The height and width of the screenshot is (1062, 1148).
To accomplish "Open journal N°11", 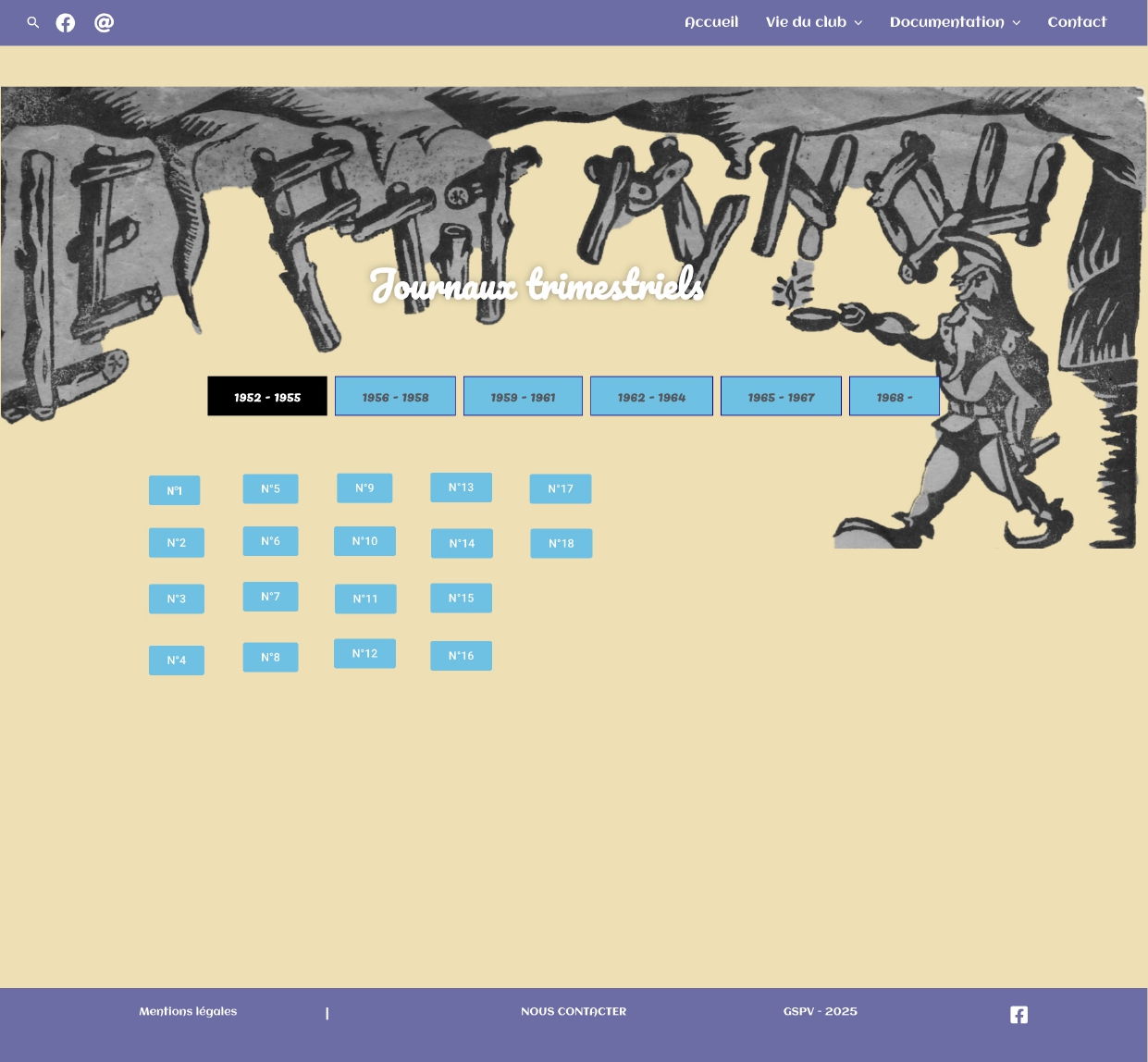I will (365, 599).
